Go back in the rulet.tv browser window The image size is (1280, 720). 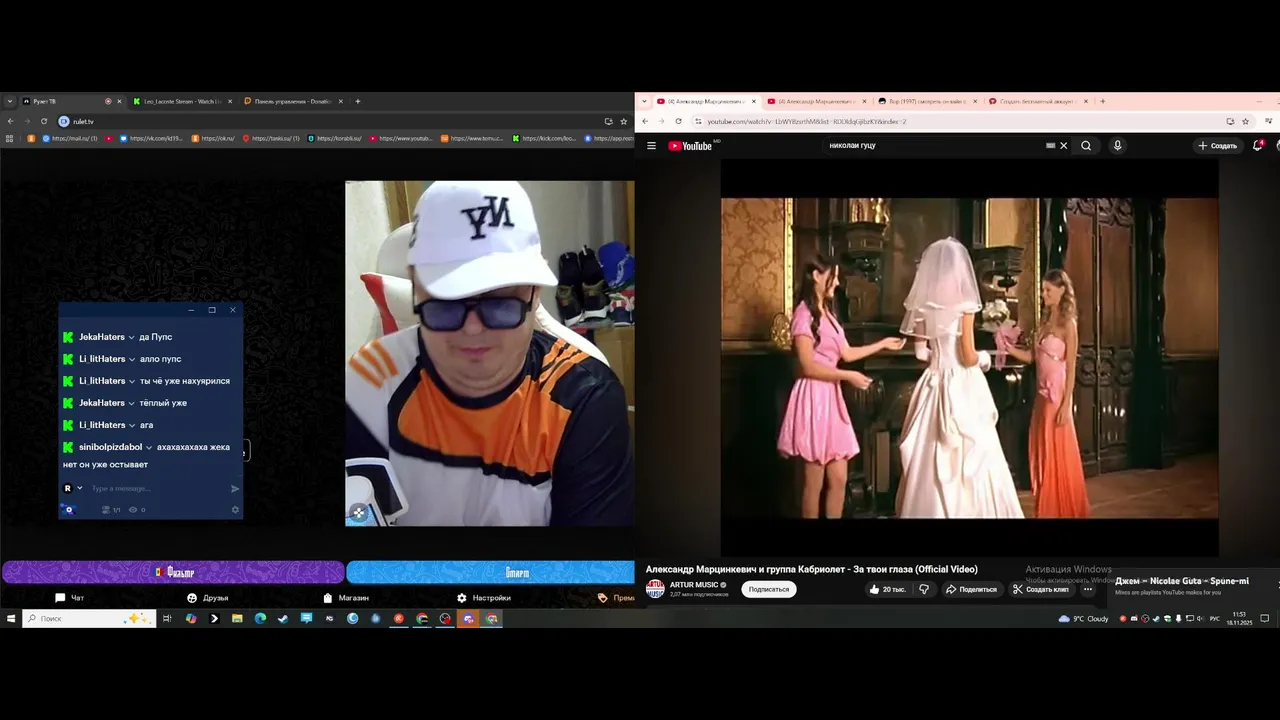tap(10, 121)
